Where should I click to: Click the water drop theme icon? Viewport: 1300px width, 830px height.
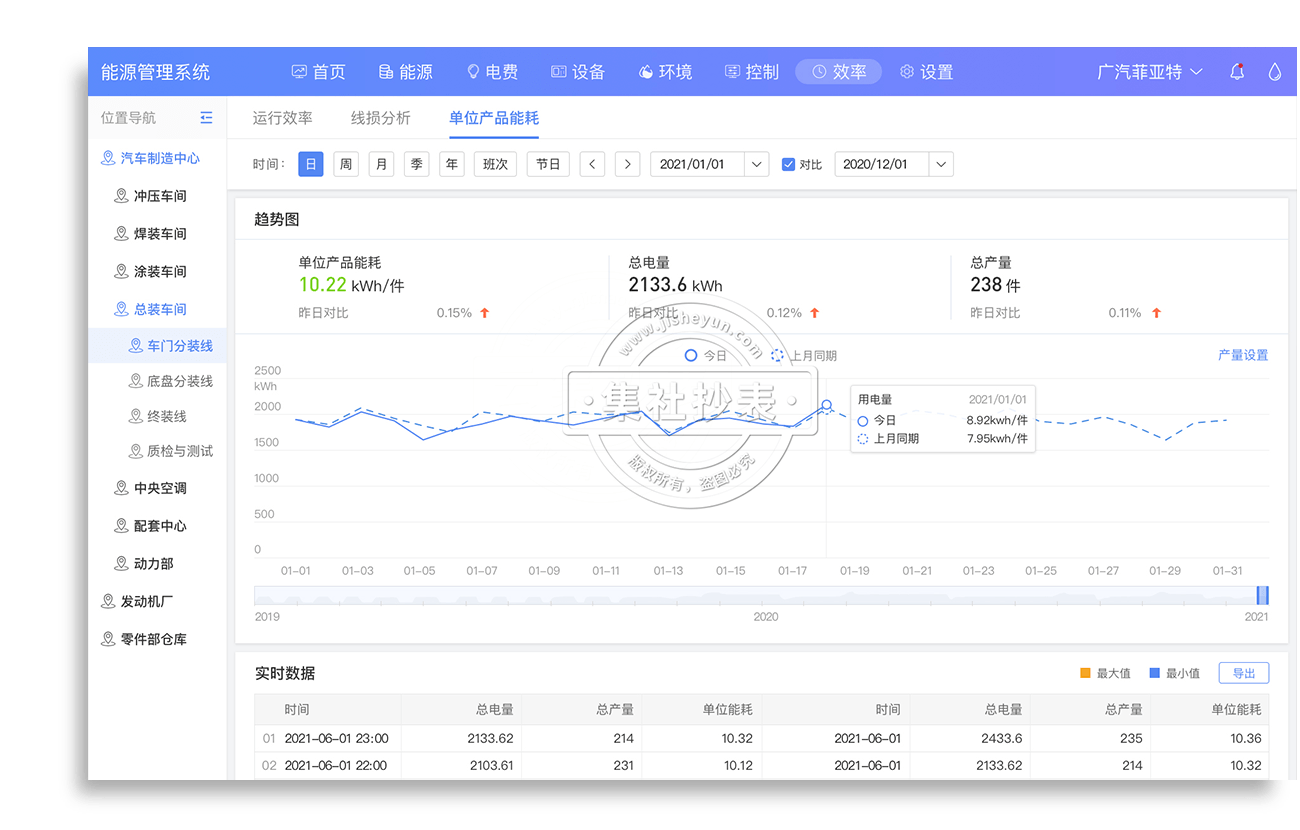point(1274,72)
